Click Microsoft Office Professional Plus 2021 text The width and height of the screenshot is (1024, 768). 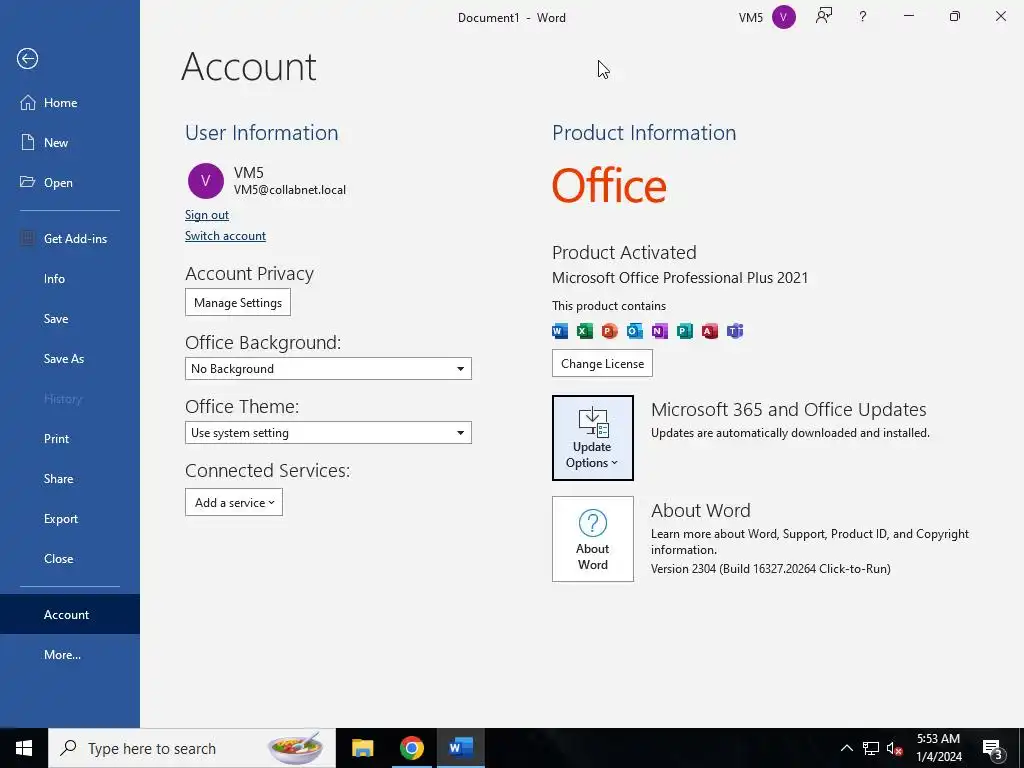pyautogui.click(x=680, y=278)
